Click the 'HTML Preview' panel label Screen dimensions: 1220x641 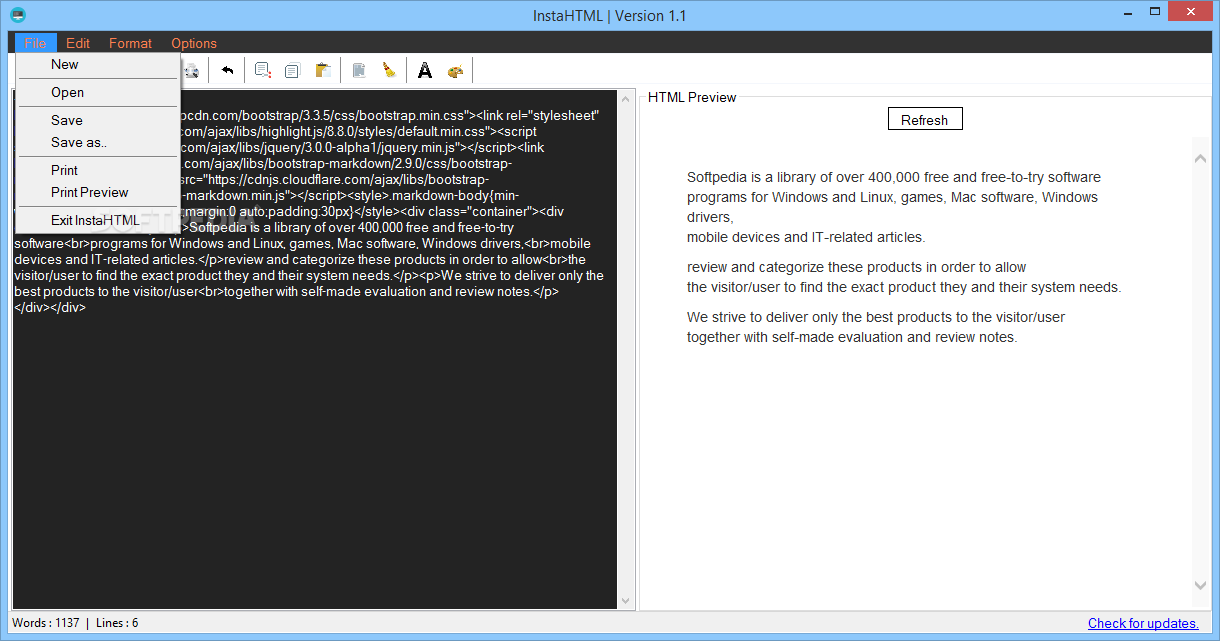point(692,97)
